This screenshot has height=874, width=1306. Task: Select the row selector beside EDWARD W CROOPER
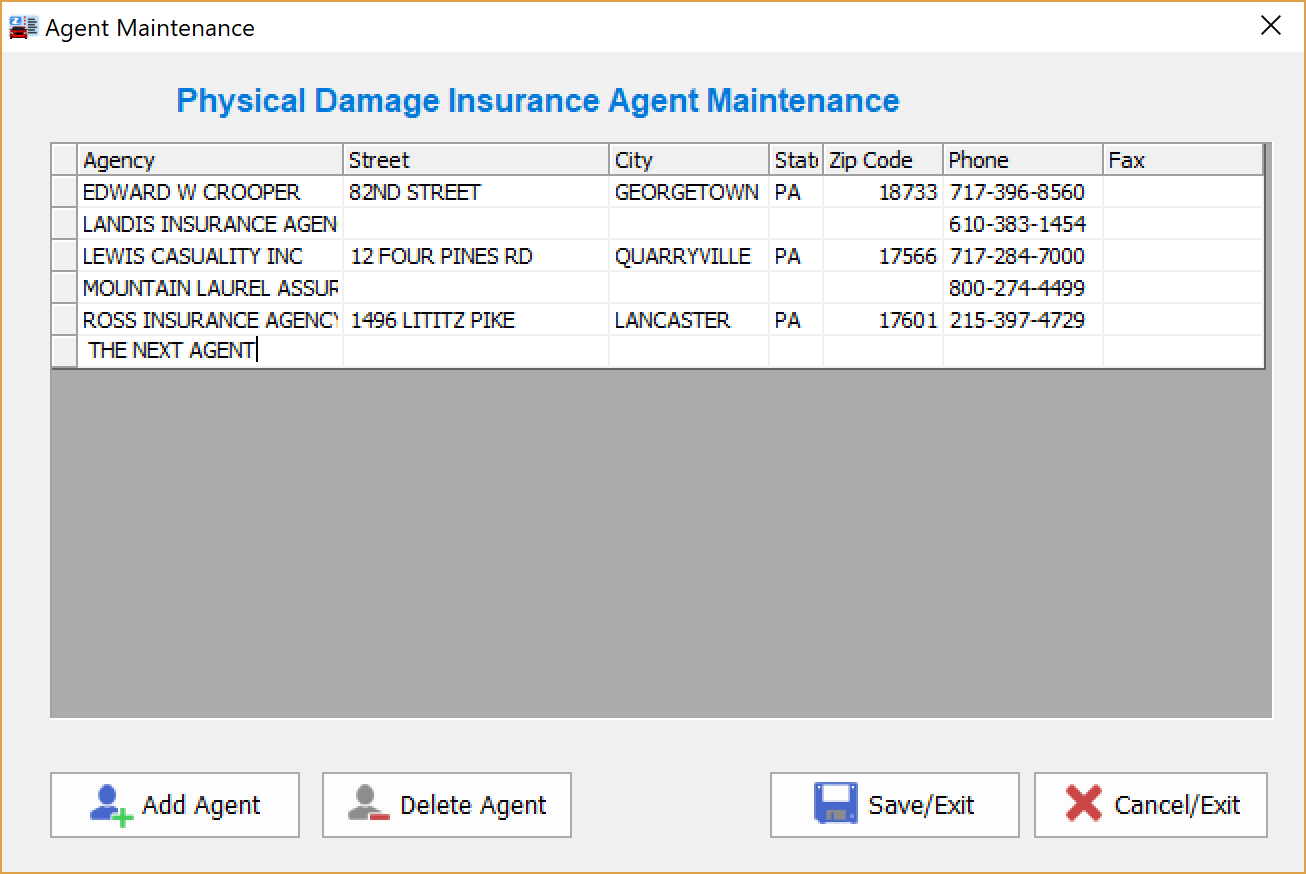tap(63, 192)
